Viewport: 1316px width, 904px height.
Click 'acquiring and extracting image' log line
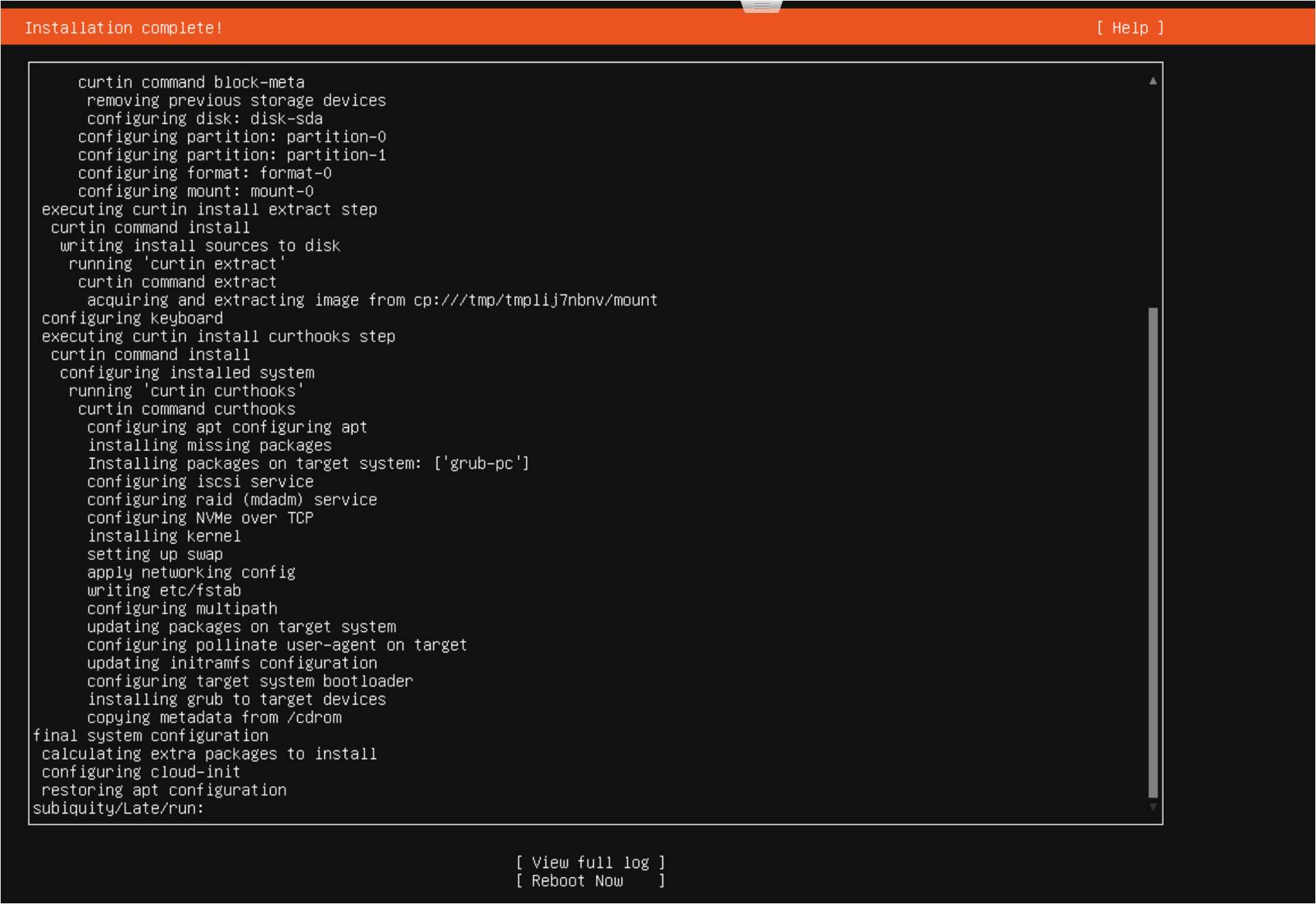tap(371, 300)
